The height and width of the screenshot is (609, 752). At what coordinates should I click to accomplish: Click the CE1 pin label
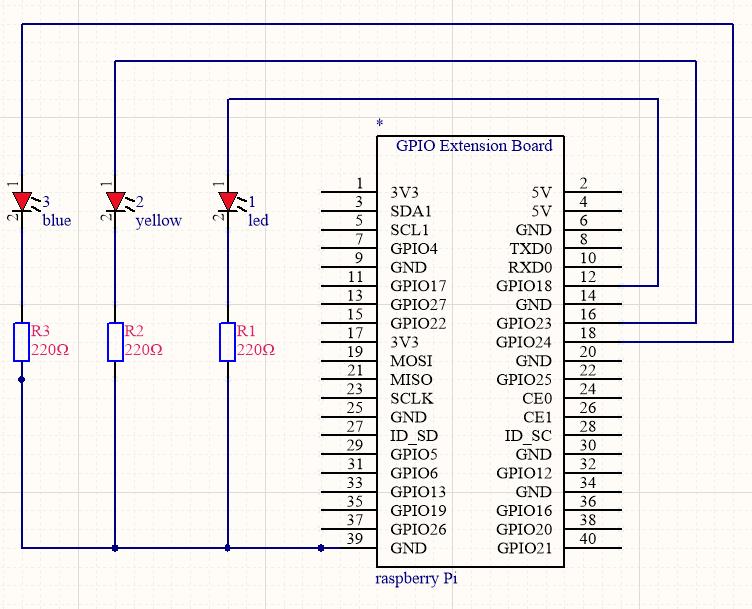pyautogui.click(x=537, y=418)
